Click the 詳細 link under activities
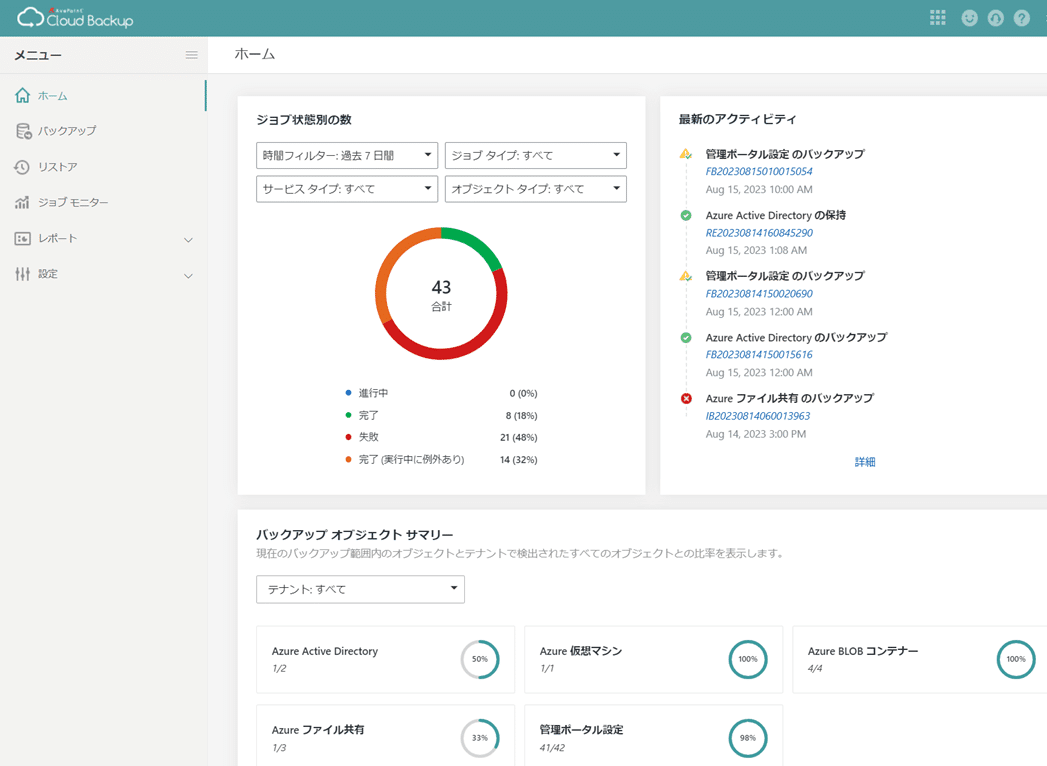 pos(865,461)
